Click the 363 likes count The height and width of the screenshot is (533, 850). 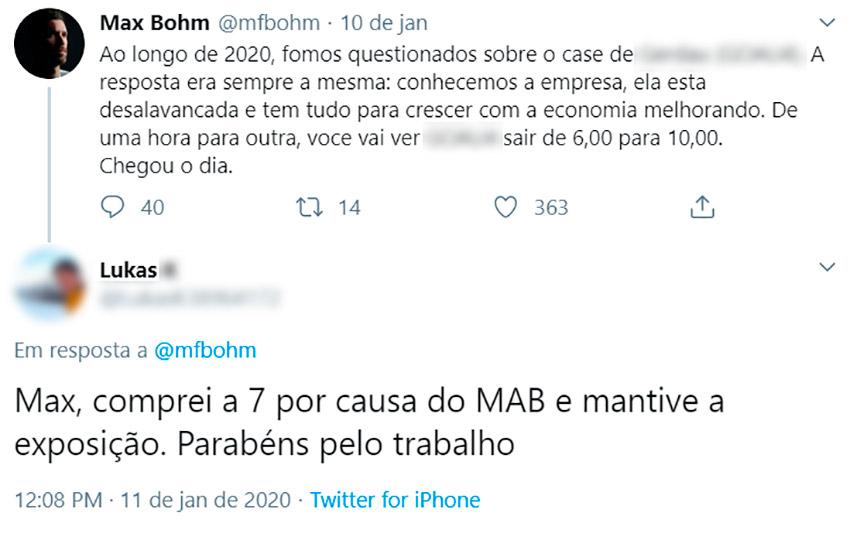[x=551, y=208]
